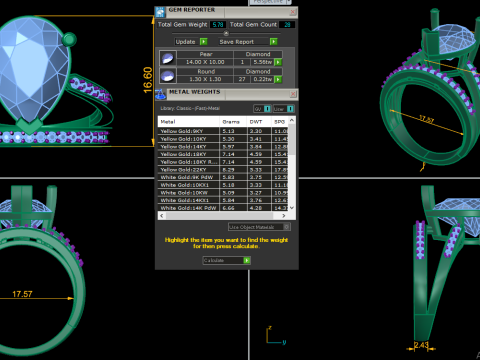Image resolution: width=480 pixels, height=360 pixels.
Task: Click the Round shape label cell
Action: [x=205, y=71]
